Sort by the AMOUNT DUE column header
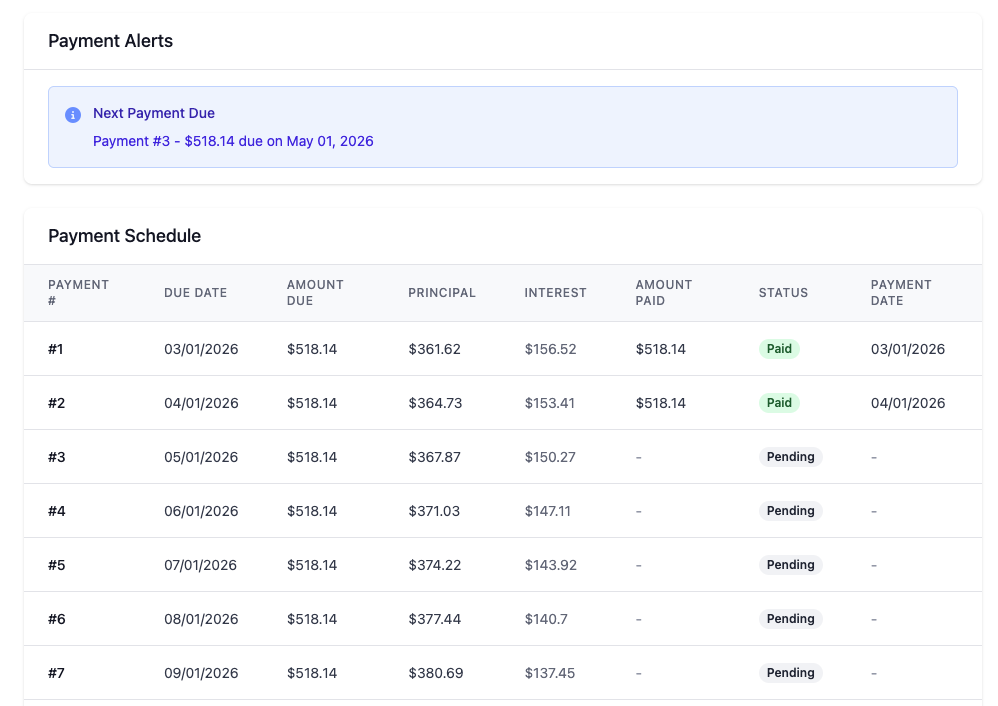Viewport: 998px width, 706px height. pyautogui.click(x=315, y=293)
